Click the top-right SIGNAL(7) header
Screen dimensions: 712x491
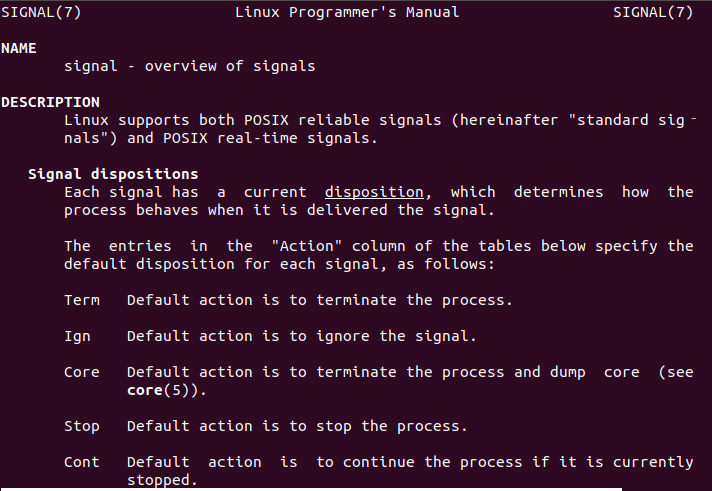tap(653, 12)
